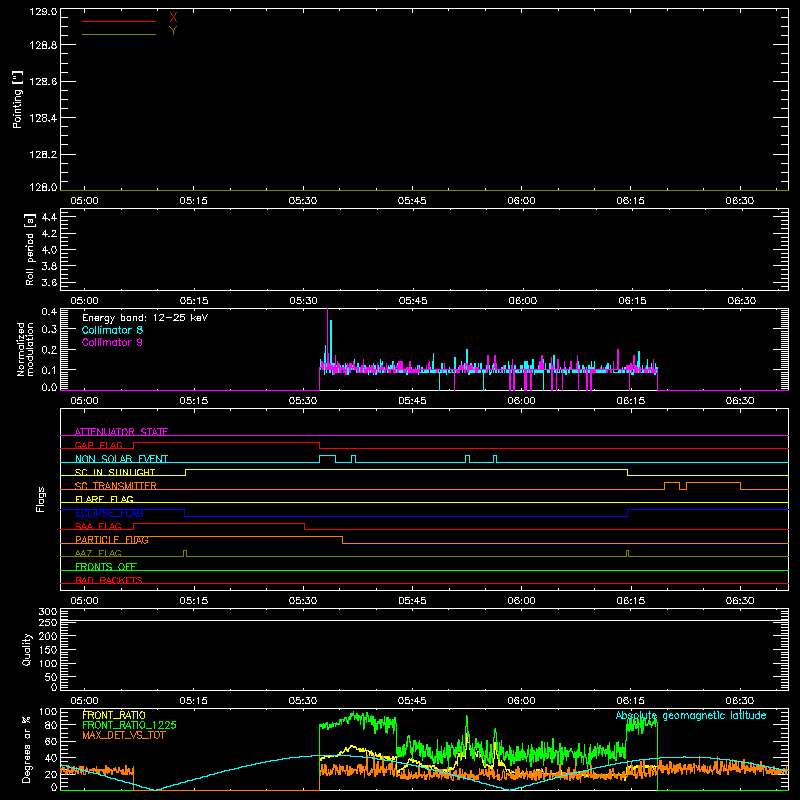800x800 pixels.
Task: Click the 06:00 time label under modulation plot
Action: [521, 401]
